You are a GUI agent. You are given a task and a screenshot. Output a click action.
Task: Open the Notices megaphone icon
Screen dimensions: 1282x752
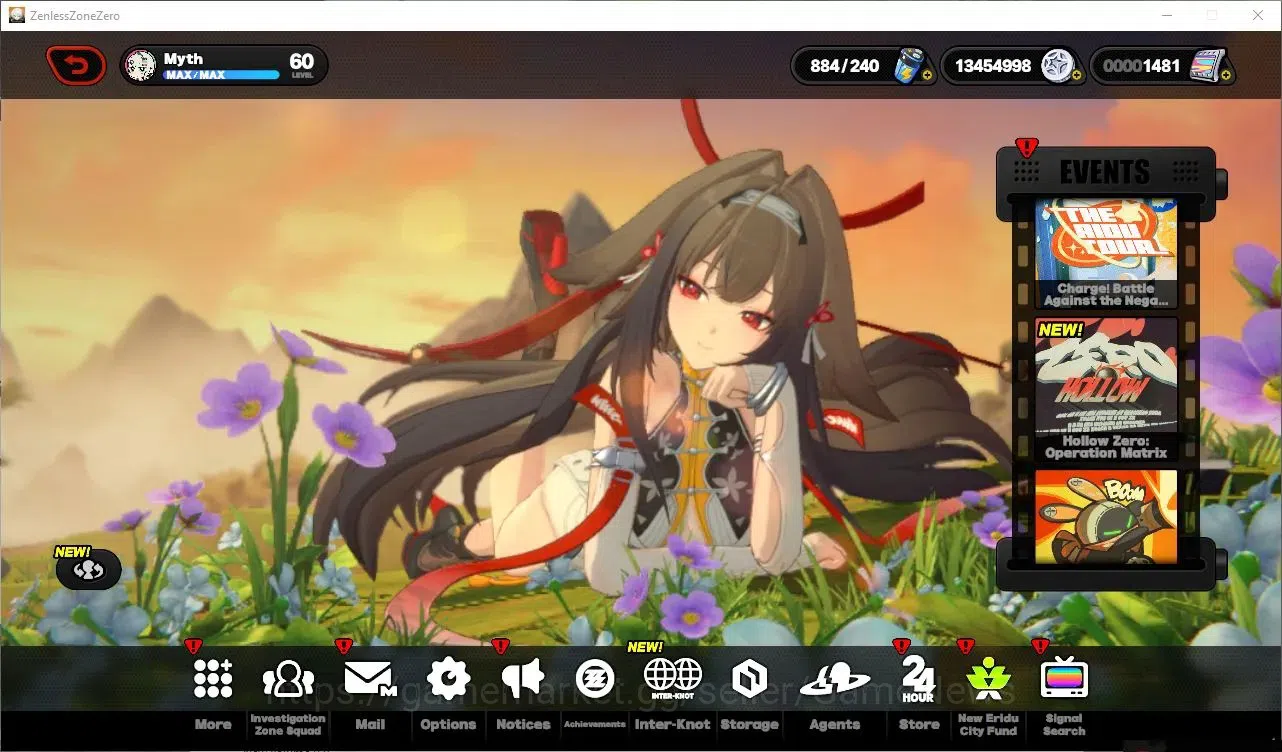pyautogui.click(x=523, y=679)
